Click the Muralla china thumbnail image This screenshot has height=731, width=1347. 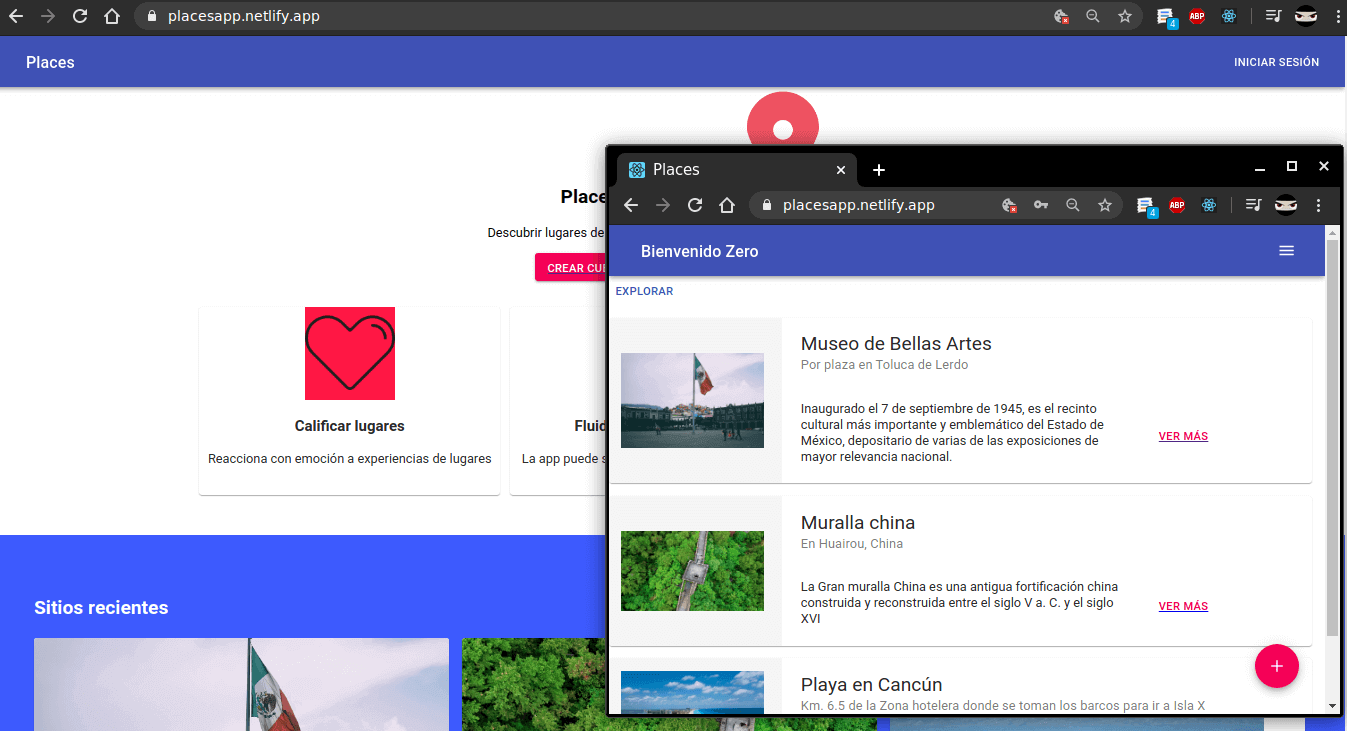[692, 571]
